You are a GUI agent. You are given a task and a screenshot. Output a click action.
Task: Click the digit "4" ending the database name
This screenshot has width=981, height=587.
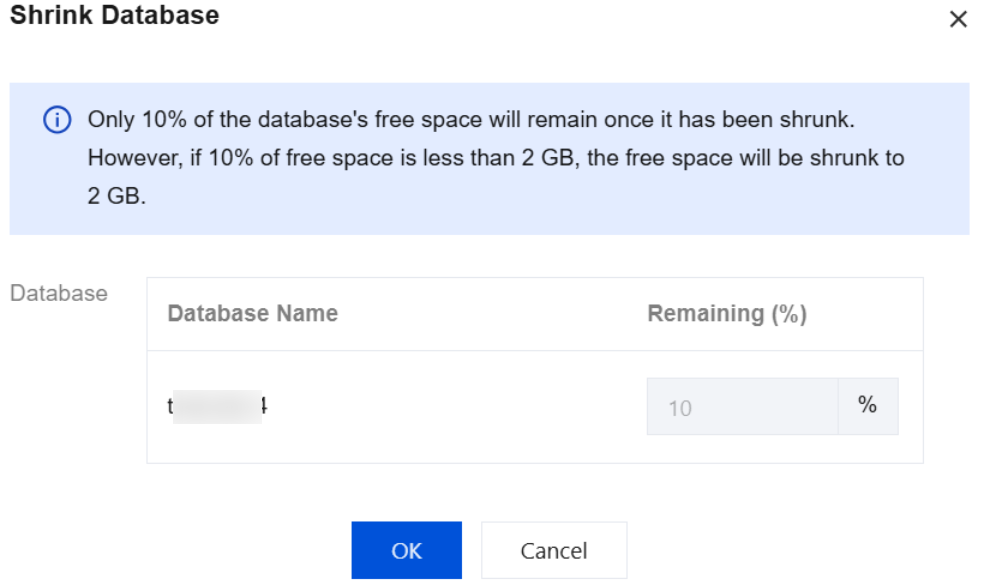pyautogui.click(x=266, y=407)
